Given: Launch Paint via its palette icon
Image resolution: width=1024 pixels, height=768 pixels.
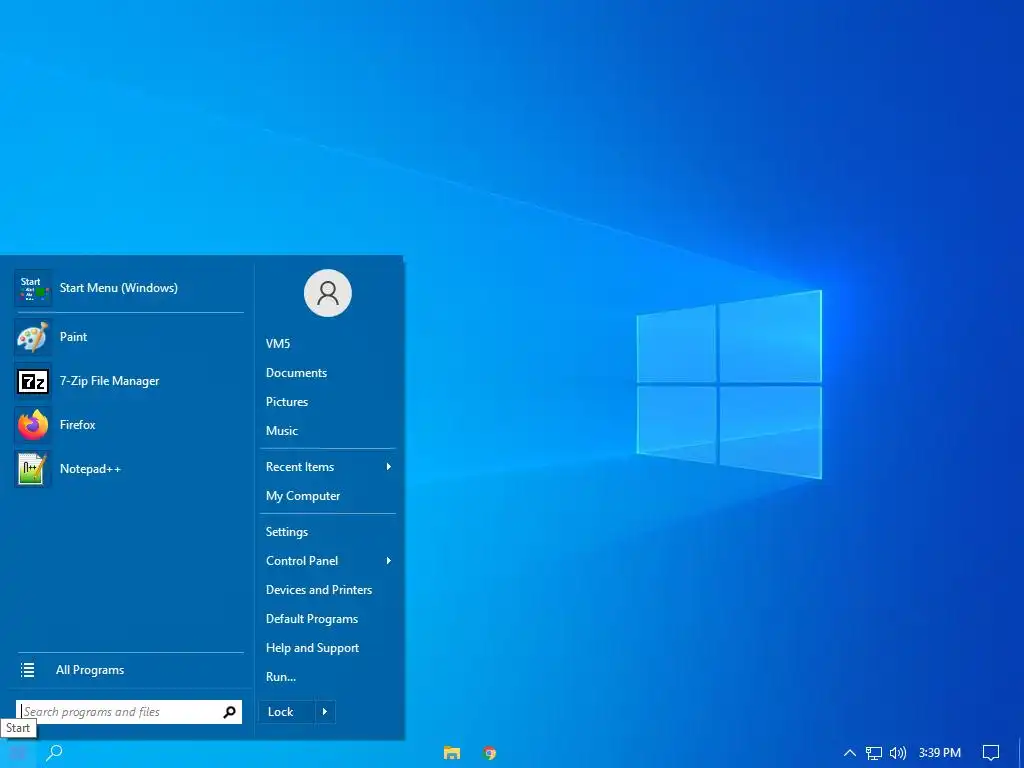Looking at the screenshot, I should (x=33, y=337).
